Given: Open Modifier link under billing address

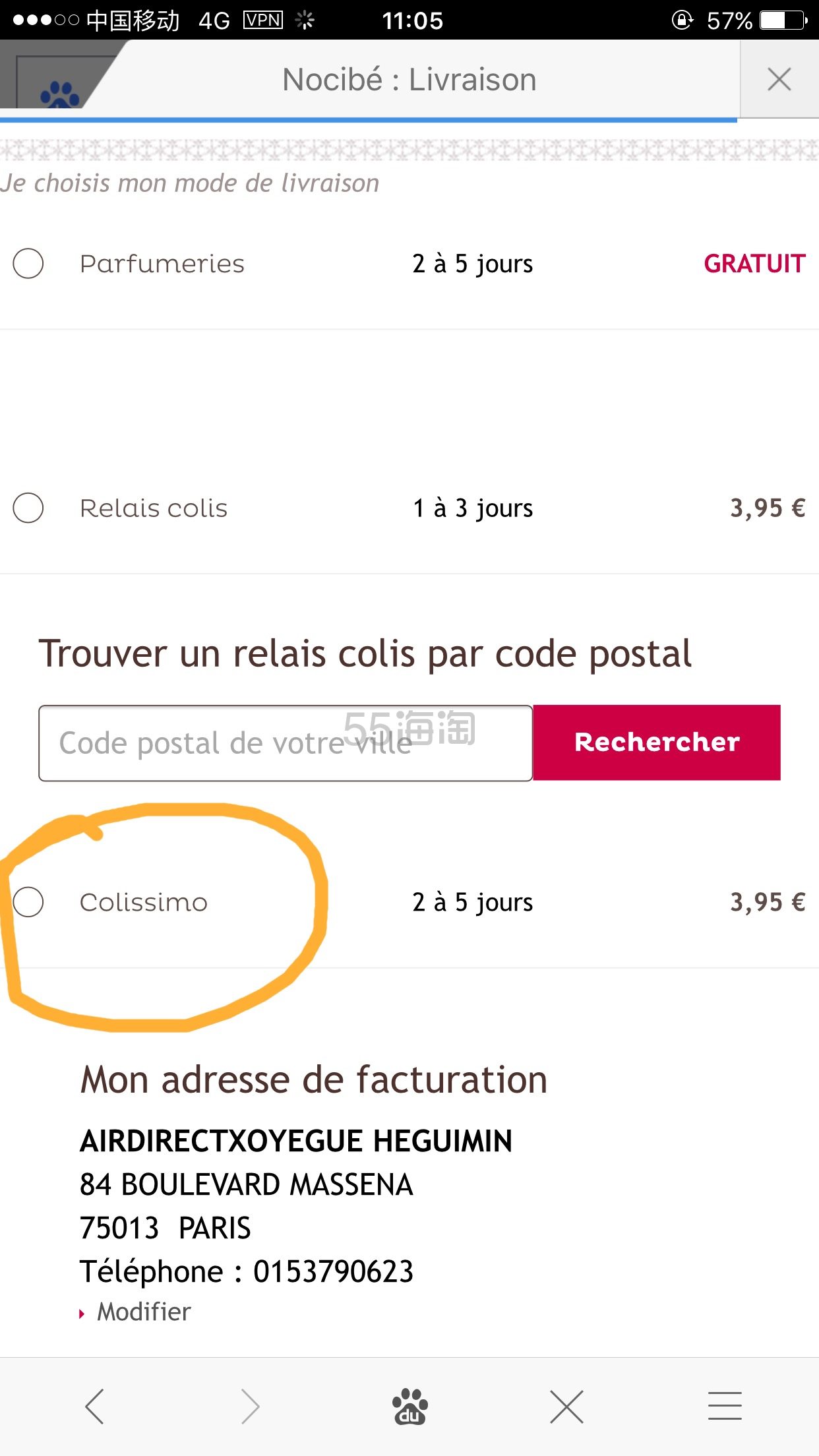Looking at the screenshot, I should pyautogui.click(x=144, y=1312).
